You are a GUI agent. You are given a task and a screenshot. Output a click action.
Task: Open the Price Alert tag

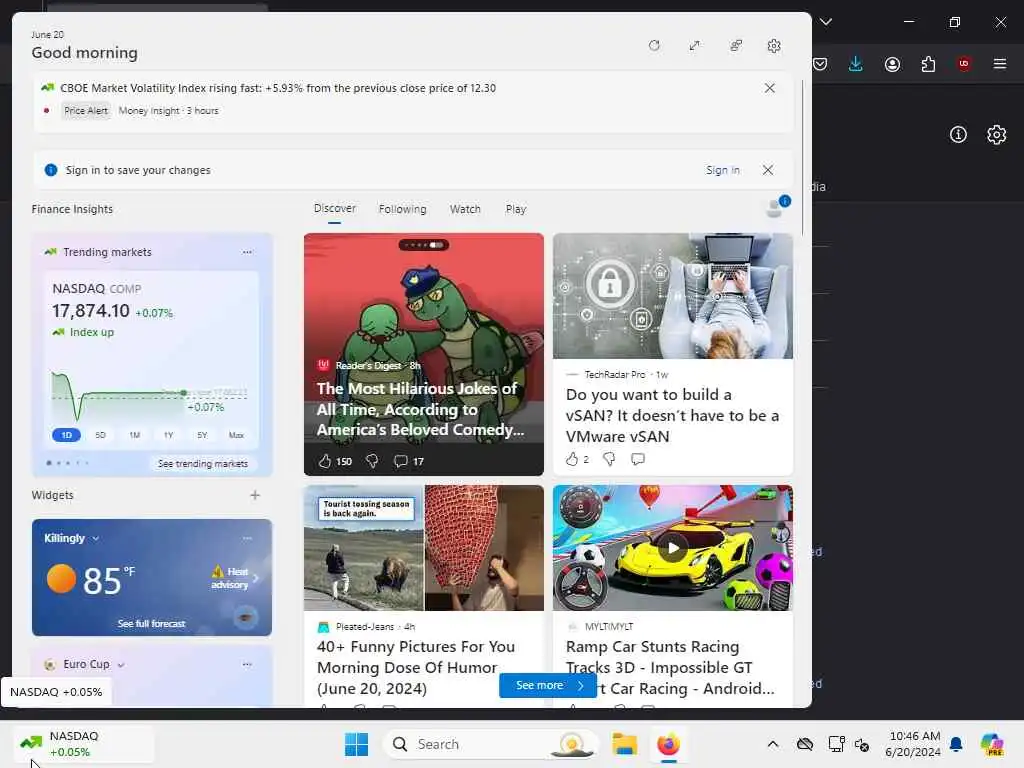86,110
